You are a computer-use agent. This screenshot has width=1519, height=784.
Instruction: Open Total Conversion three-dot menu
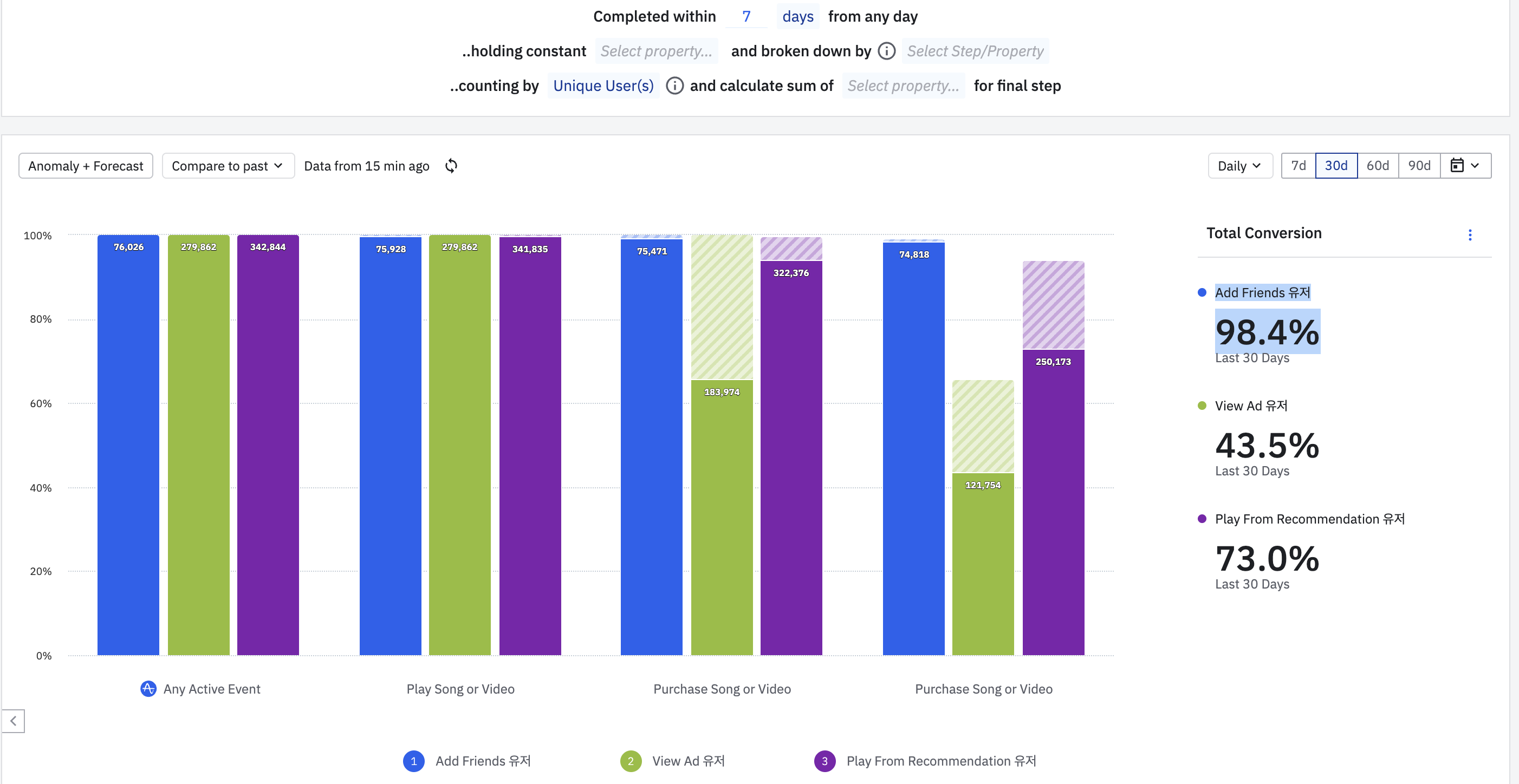pos(1470,234)
